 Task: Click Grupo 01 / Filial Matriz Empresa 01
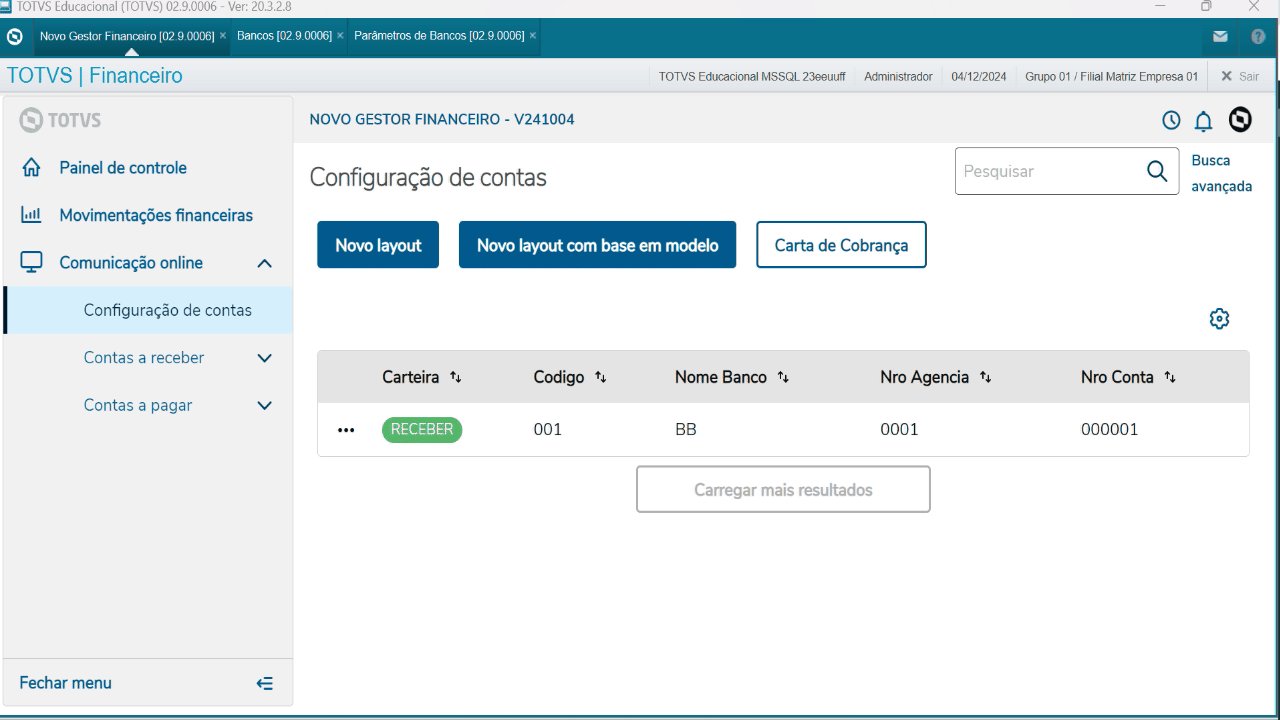coord(1111,76)
